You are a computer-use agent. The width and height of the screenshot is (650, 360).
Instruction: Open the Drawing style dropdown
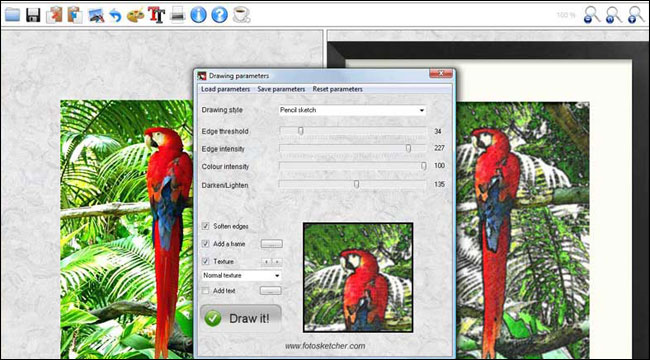point(352,110)
